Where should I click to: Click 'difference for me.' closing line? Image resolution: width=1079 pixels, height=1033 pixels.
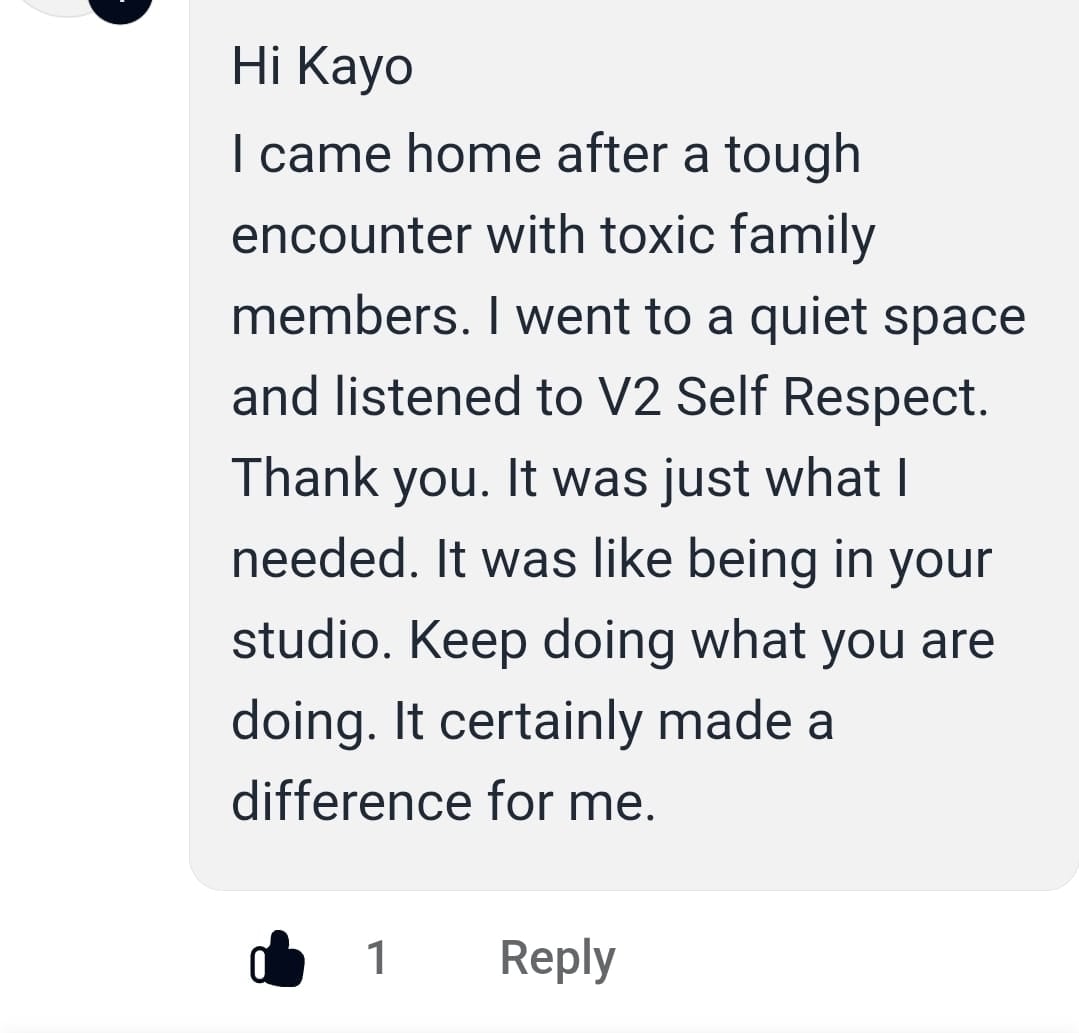coord(444,802)
